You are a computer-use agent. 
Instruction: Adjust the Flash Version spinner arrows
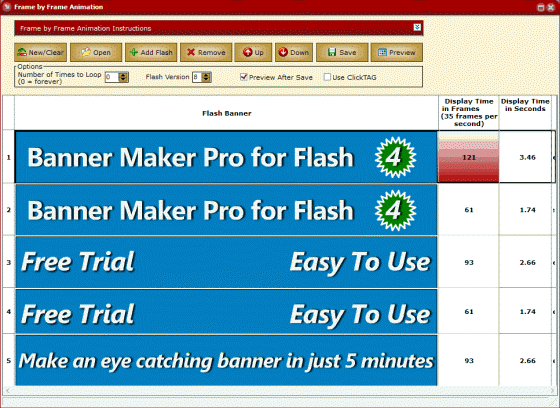pyautogui.click(x=206, y=77)
